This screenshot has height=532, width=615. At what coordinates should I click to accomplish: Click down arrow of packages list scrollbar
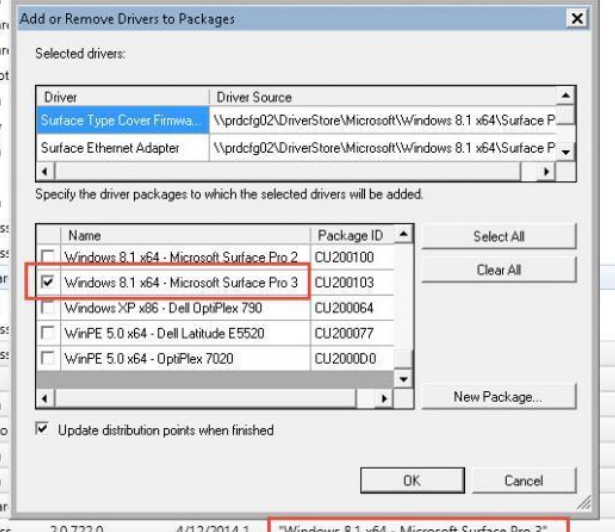click(x=403, y=379)
